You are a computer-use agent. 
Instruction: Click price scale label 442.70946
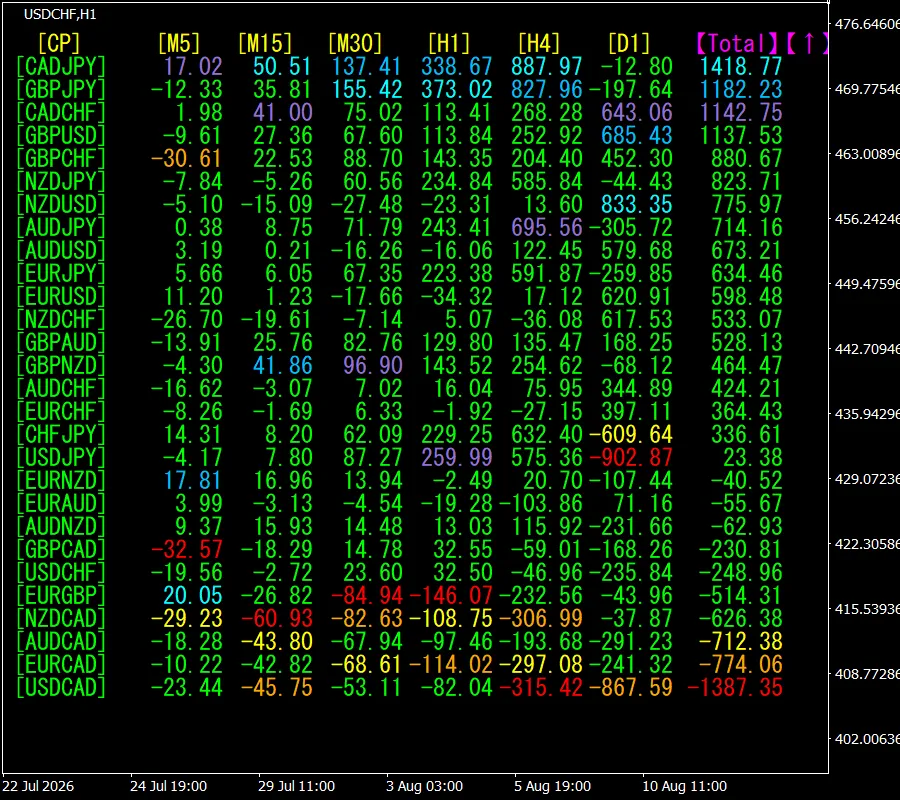coord(867,349)
